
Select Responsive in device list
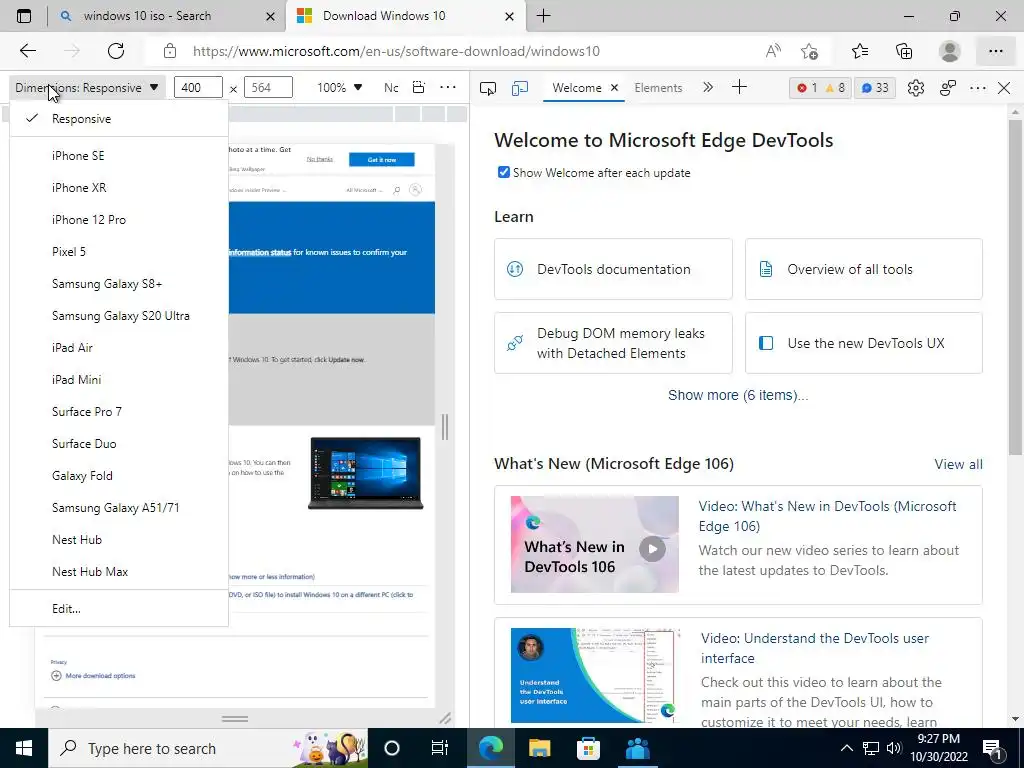119,119
